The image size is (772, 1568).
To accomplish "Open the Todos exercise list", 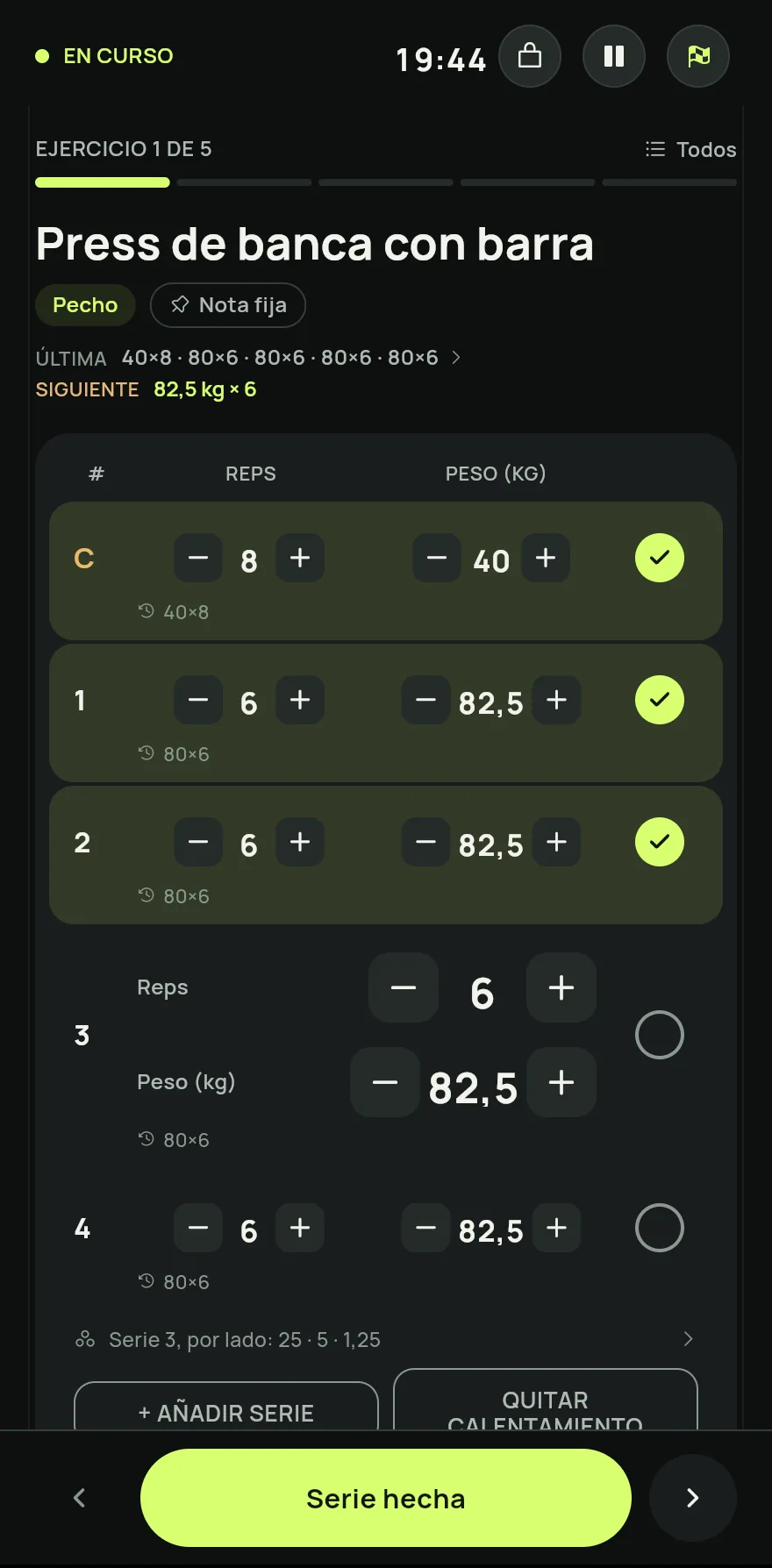I will (691, 149).
